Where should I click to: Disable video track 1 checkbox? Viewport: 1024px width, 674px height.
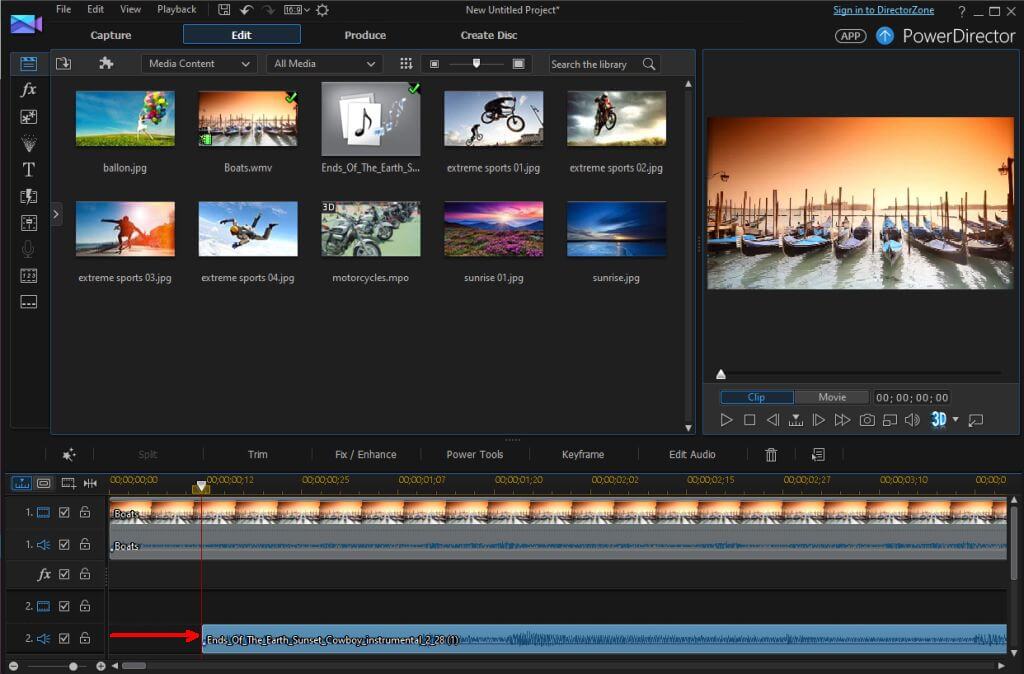tap(64, 513)
